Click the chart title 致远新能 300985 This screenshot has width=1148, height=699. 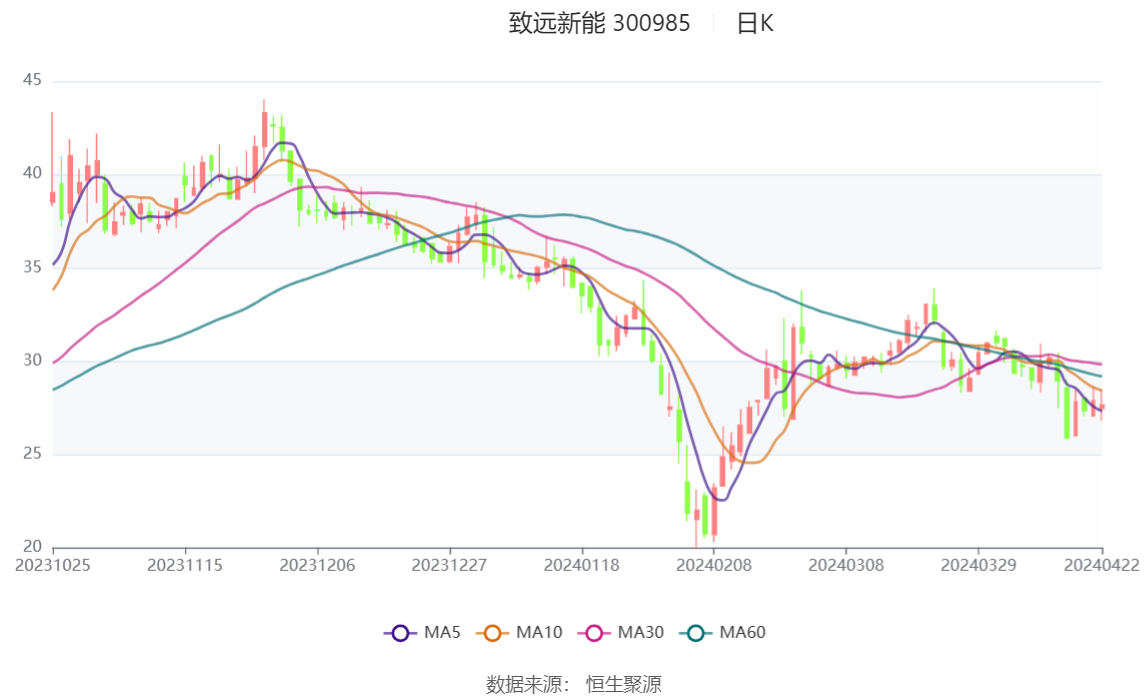pyautogui.click(x=600, y=23)
